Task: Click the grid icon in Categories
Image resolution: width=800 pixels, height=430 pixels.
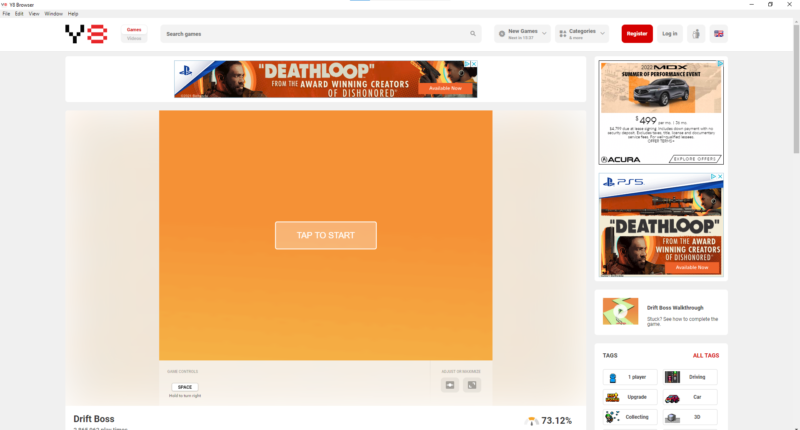Action: pos(563,34)
